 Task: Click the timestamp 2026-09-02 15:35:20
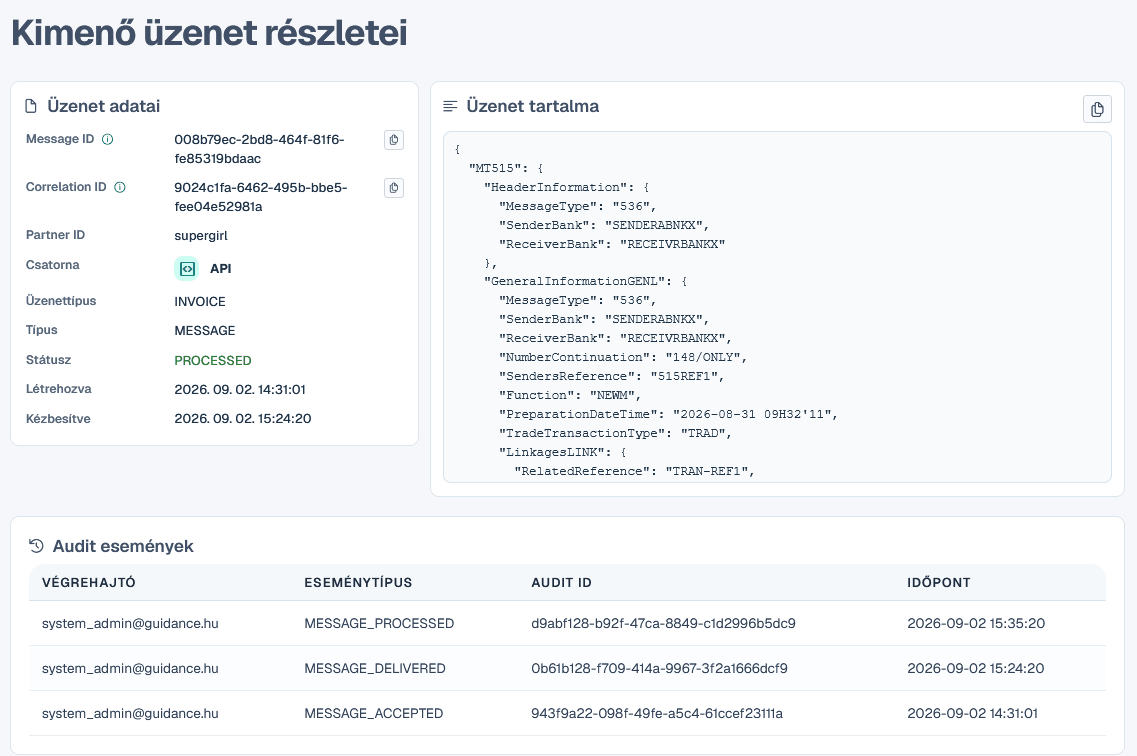976,623
